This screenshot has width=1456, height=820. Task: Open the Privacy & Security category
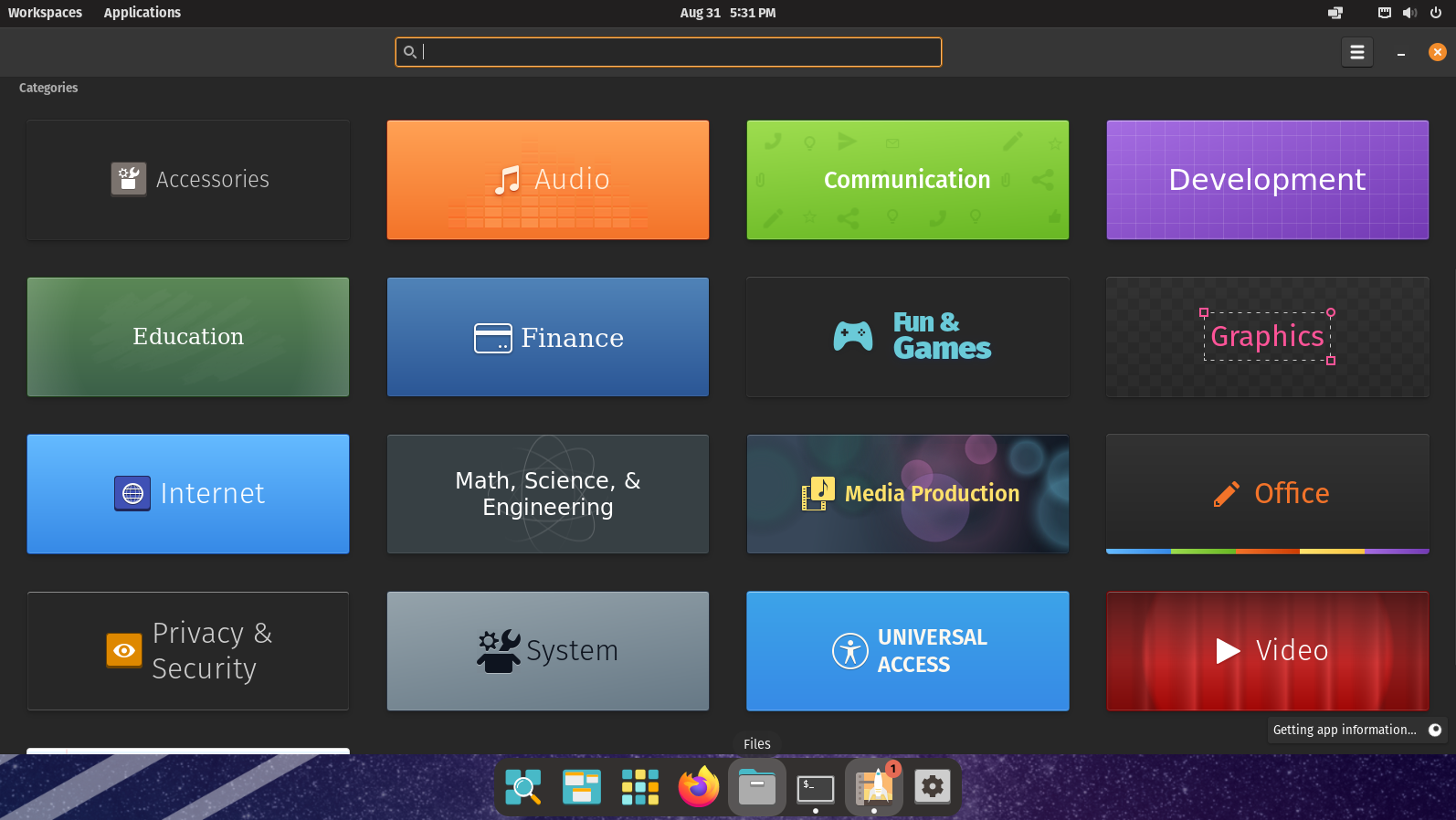pos(188,651)
